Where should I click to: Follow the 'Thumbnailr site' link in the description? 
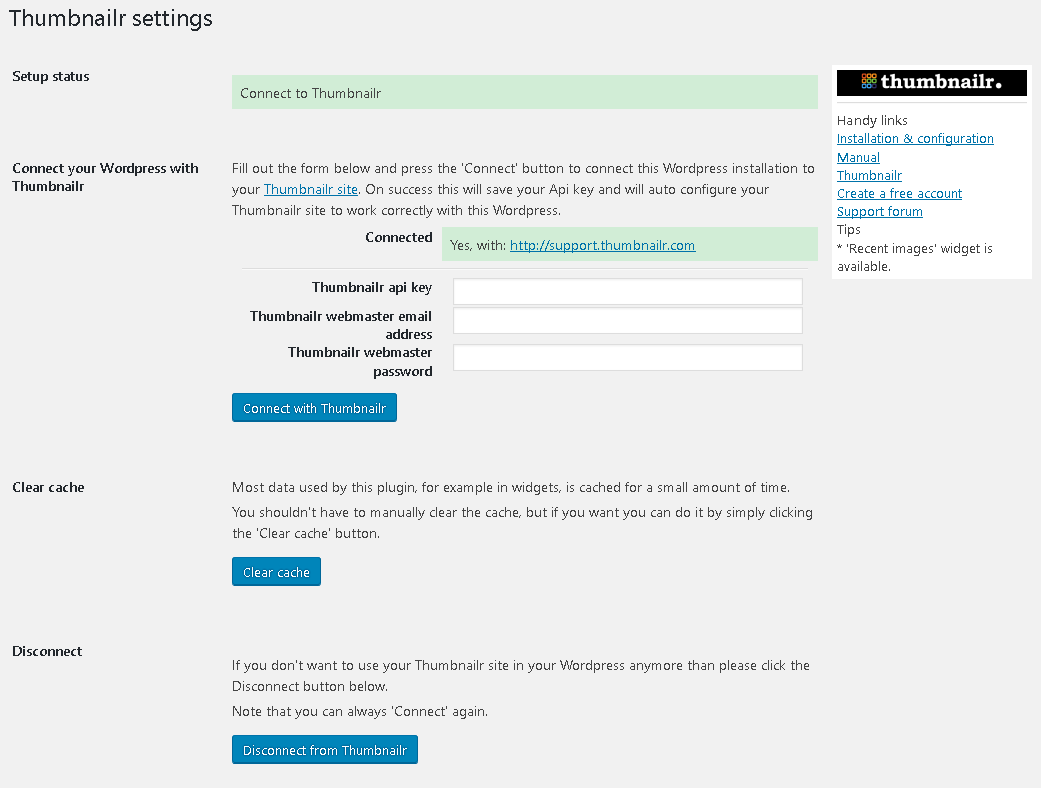310,189
